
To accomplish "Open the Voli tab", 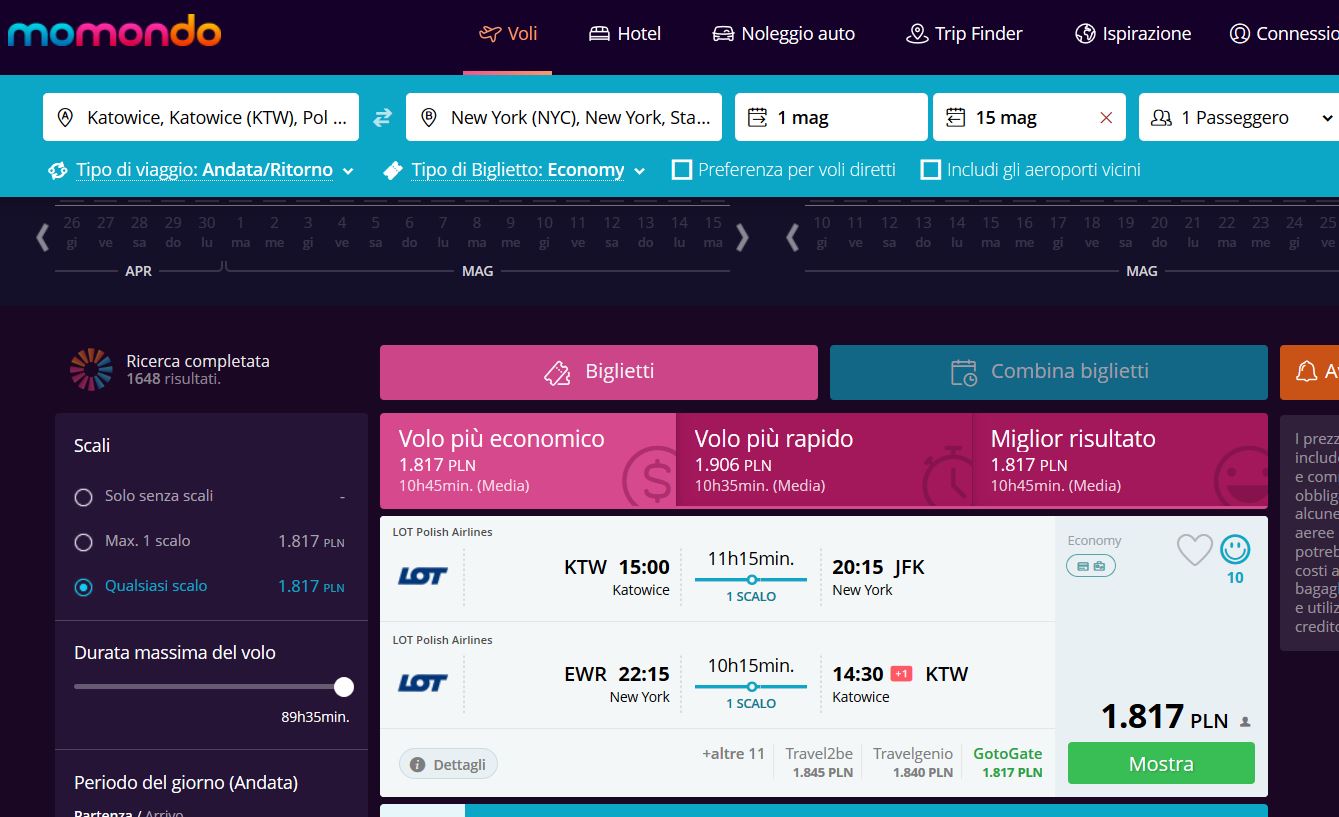I will coord(508,33).
